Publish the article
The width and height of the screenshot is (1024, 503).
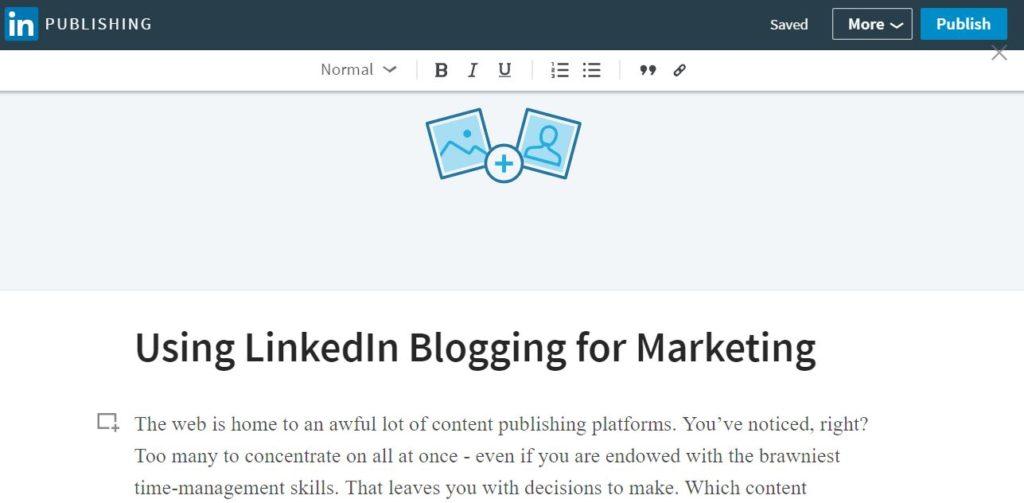[963, 24]
